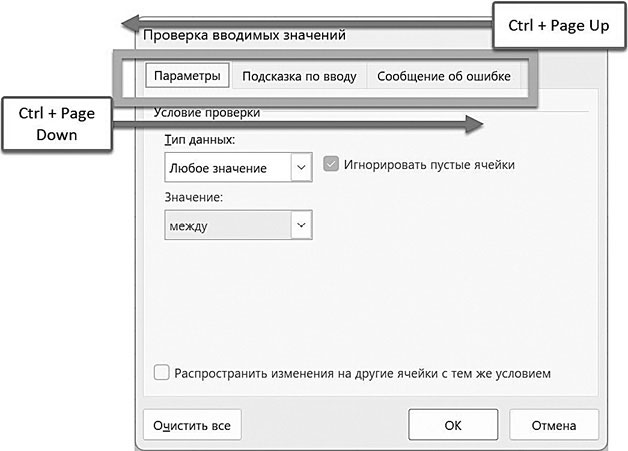The image size is (628, 451).
Task: Expand the Тип данных dropdown arrow
Action: pos(301,168)
